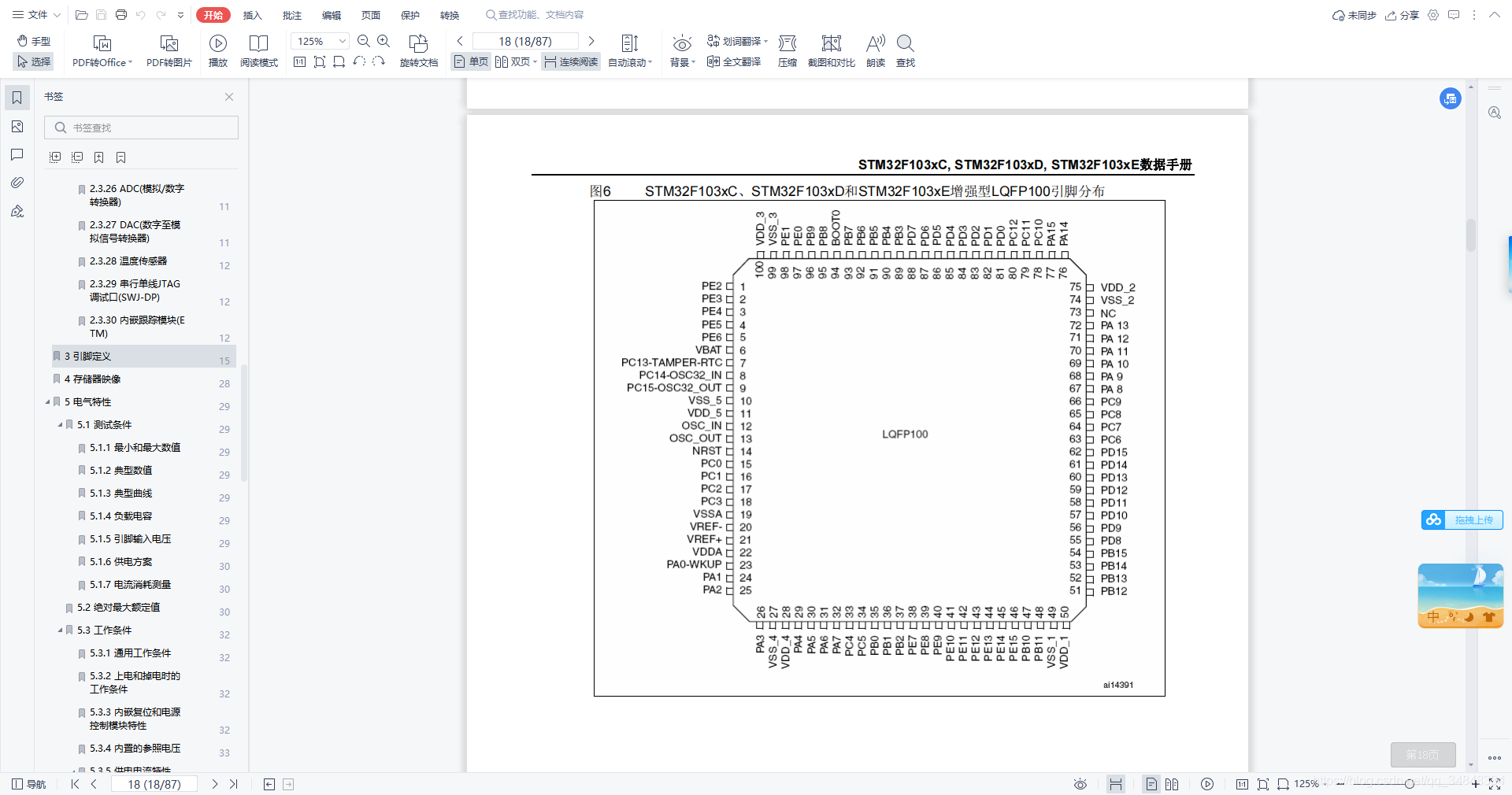Click the expand all bookmarks icon
Screen dimensions: 1512x795
55,157
